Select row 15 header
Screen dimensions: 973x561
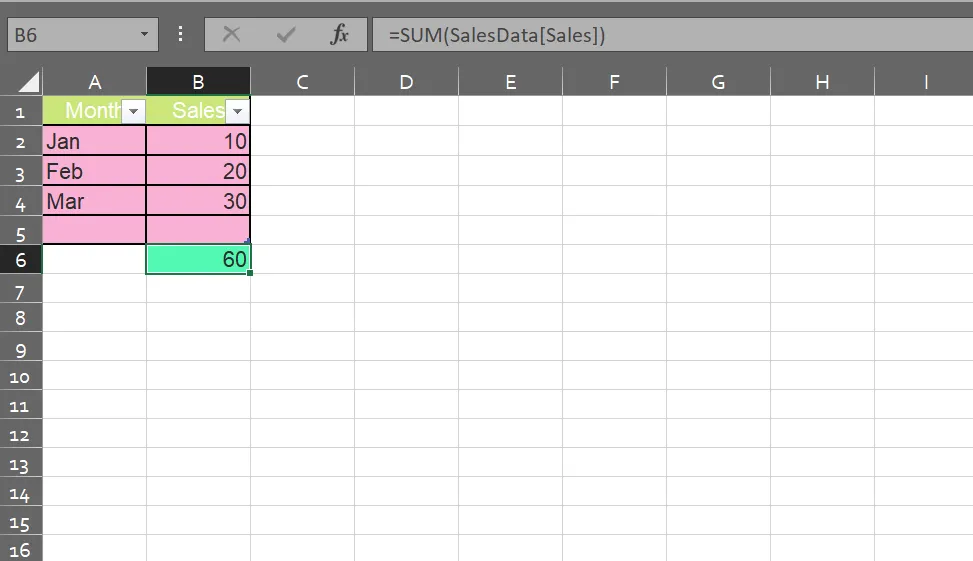pyautogui.click(x=20, y=521)
